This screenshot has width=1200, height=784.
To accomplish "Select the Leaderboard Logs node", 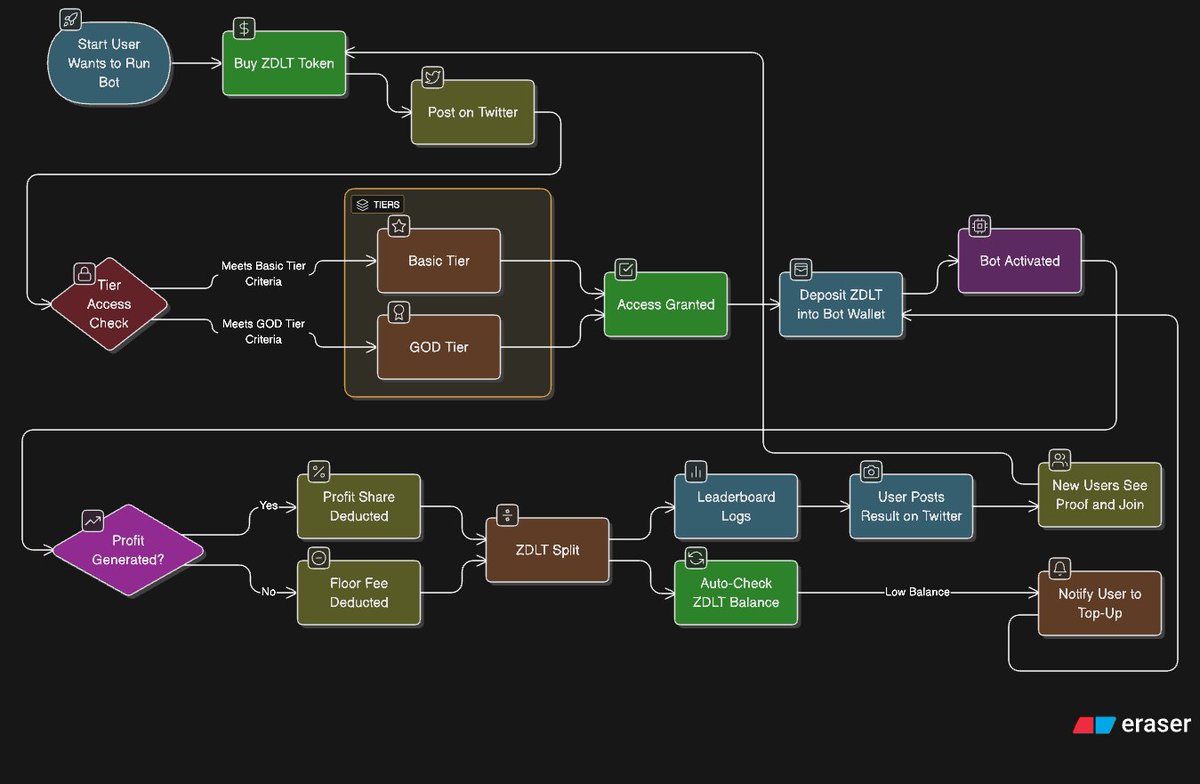I will click(735, 506).
